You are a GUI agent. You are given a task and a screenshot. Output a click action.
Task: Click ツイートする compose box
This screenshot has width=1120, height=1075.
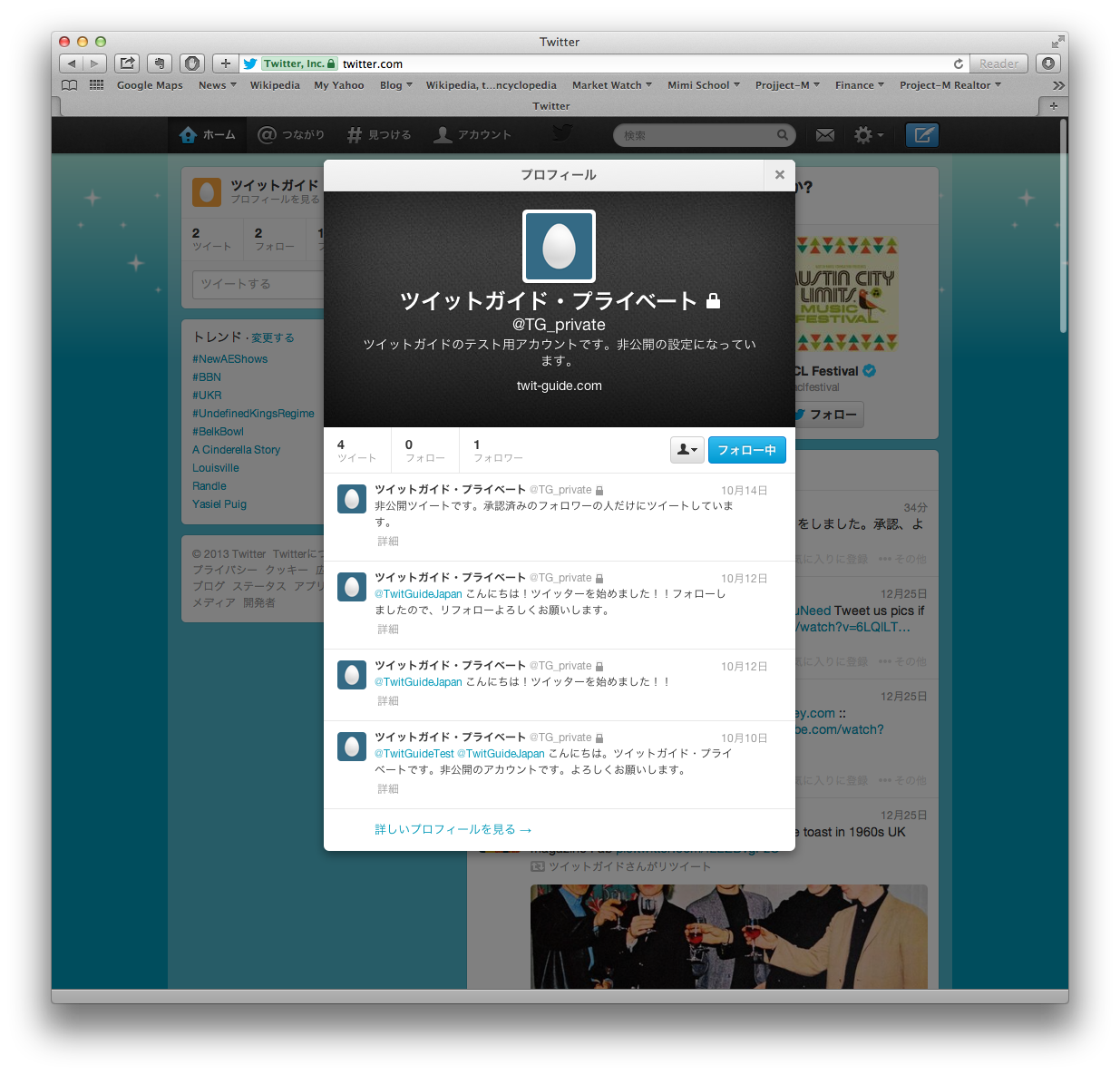point(258,284)
